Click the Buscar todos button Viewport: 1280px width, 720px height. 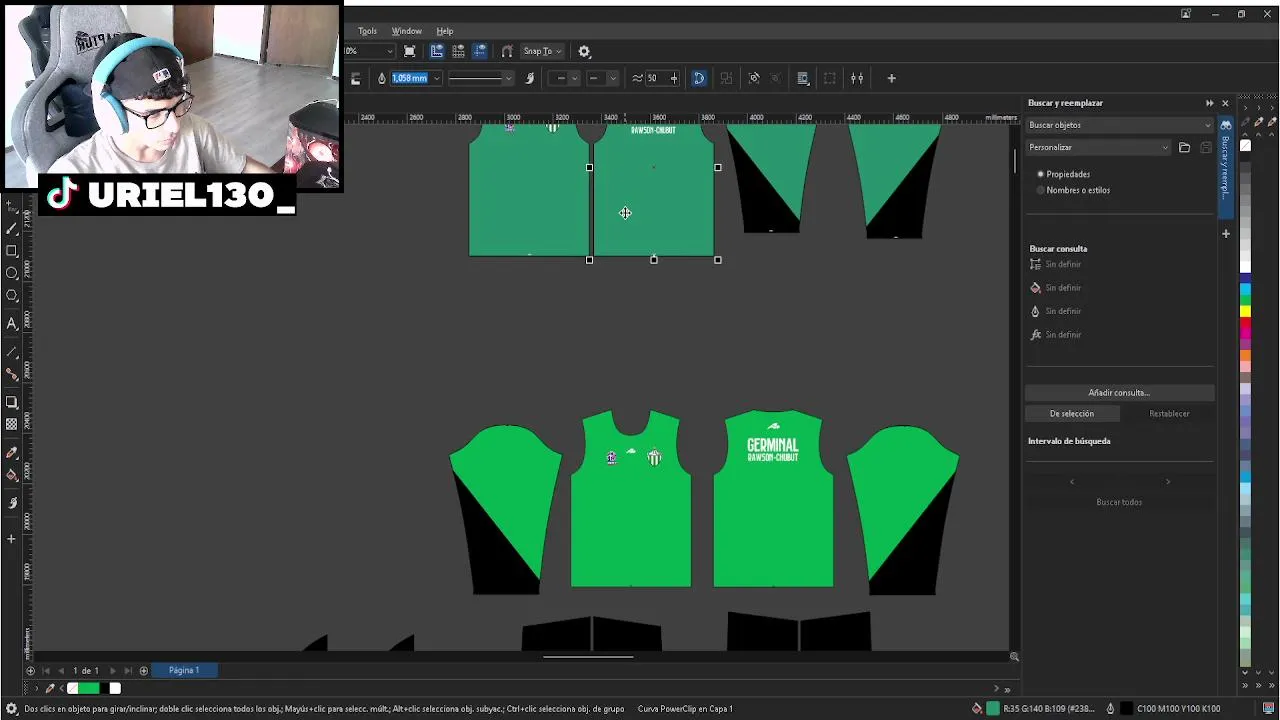click(x=1119, y=502)
